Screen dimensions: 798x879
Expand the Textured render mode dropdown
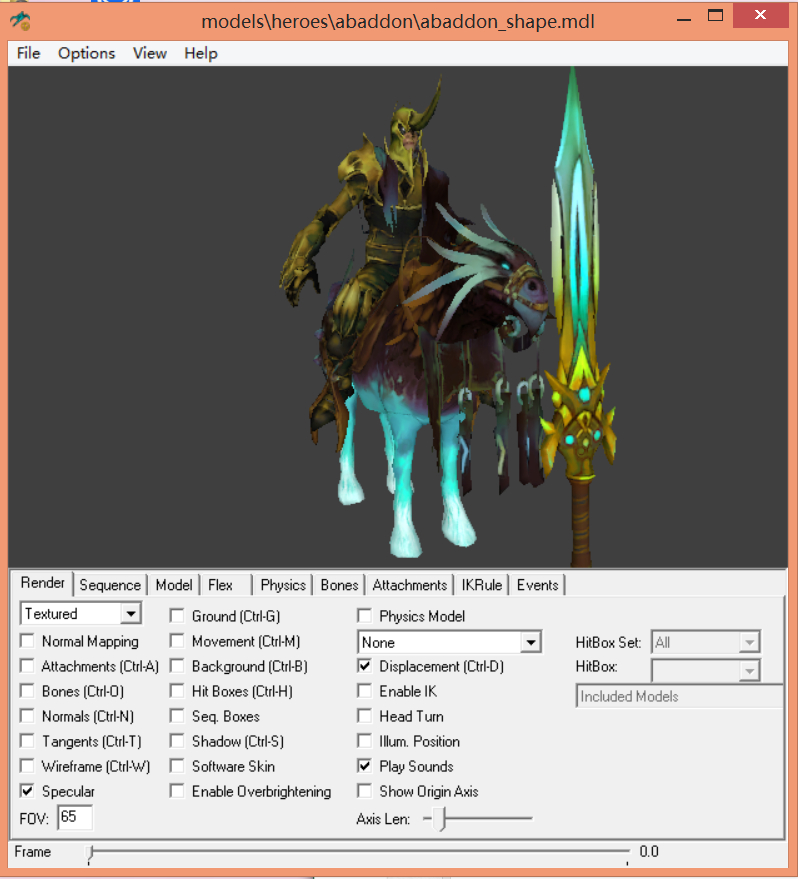131,613
